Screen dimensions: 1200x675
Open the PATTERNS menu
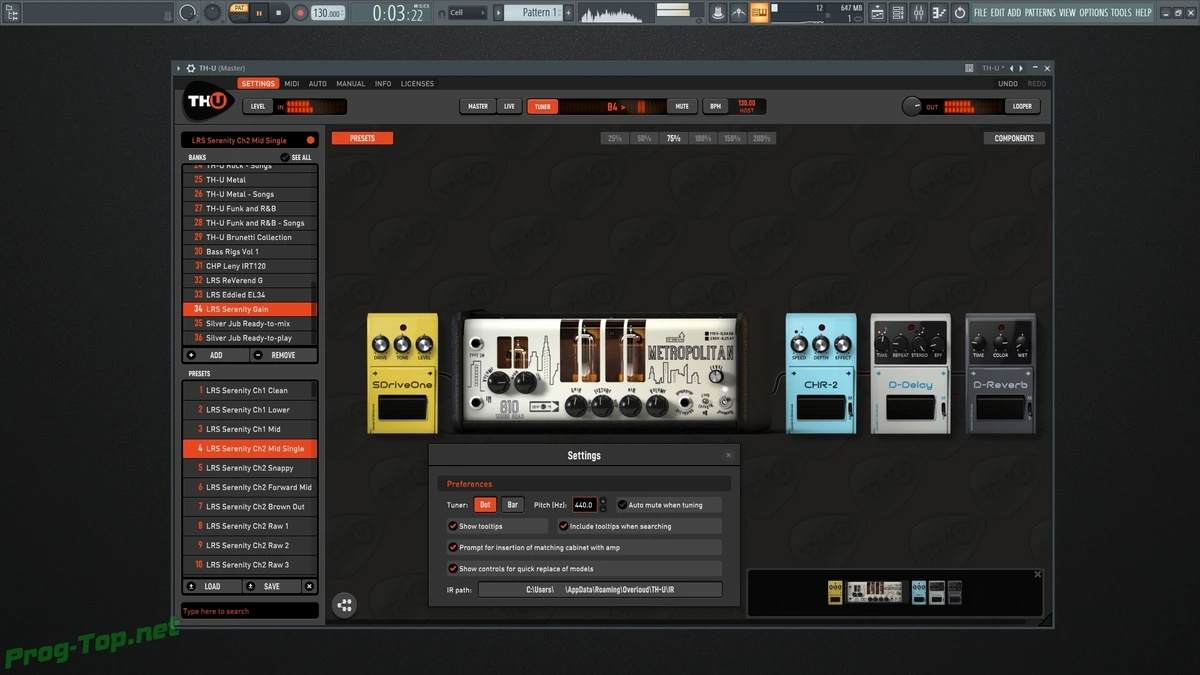point(1040,13)
